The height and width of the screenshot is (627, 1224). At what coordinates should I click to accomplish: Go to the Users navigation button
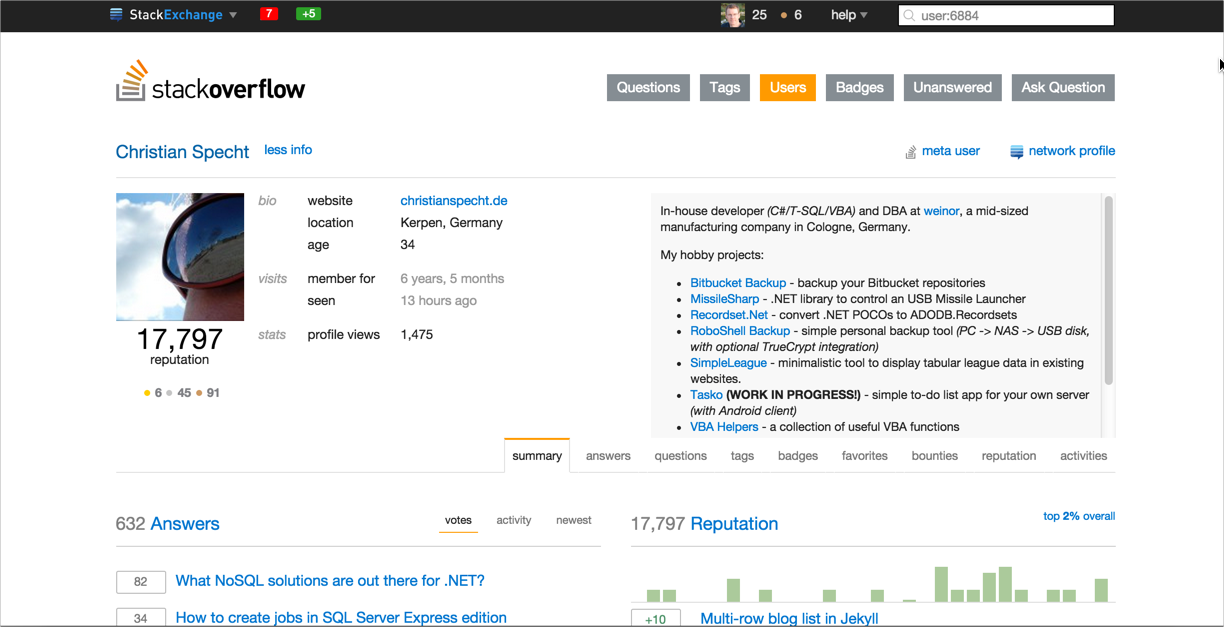[787, 87]
